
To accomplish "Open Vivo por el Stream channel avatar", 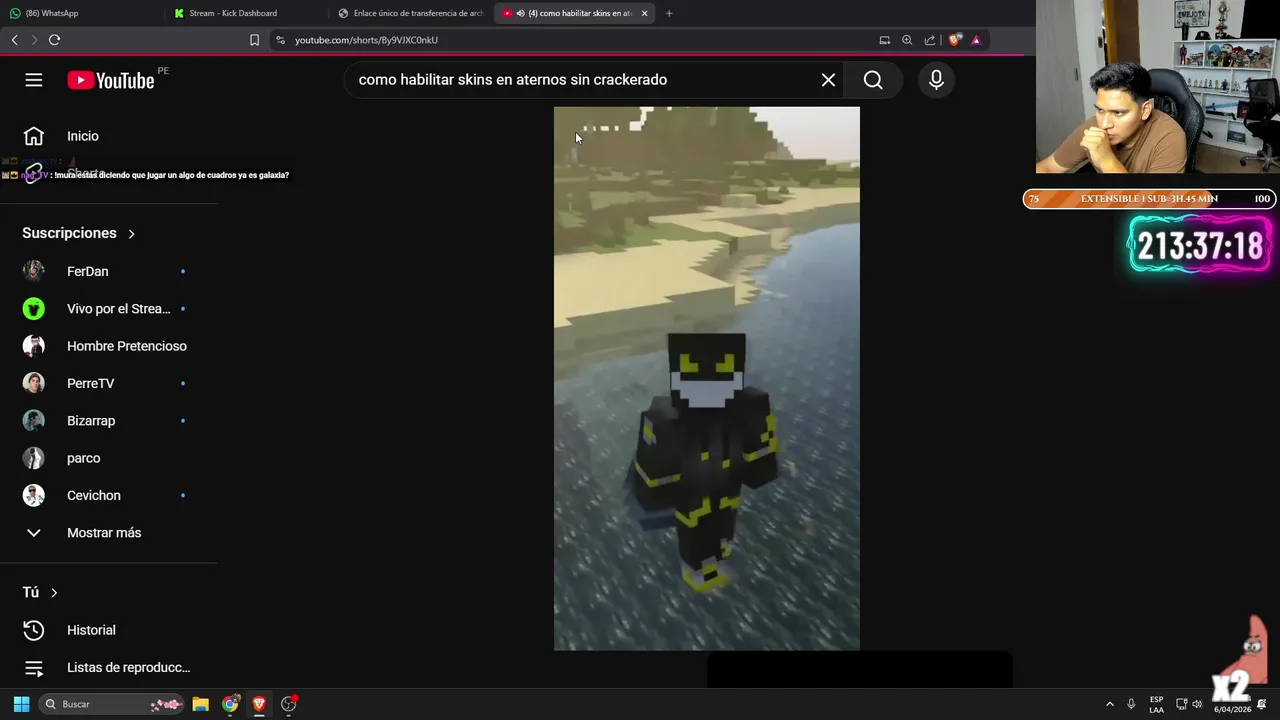I will point(34,309).
